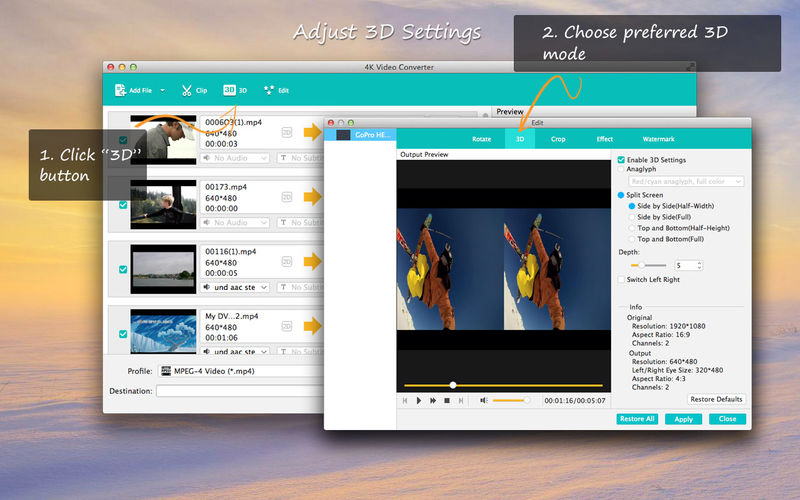Click the Add File toolbar icon

point(120,90)
